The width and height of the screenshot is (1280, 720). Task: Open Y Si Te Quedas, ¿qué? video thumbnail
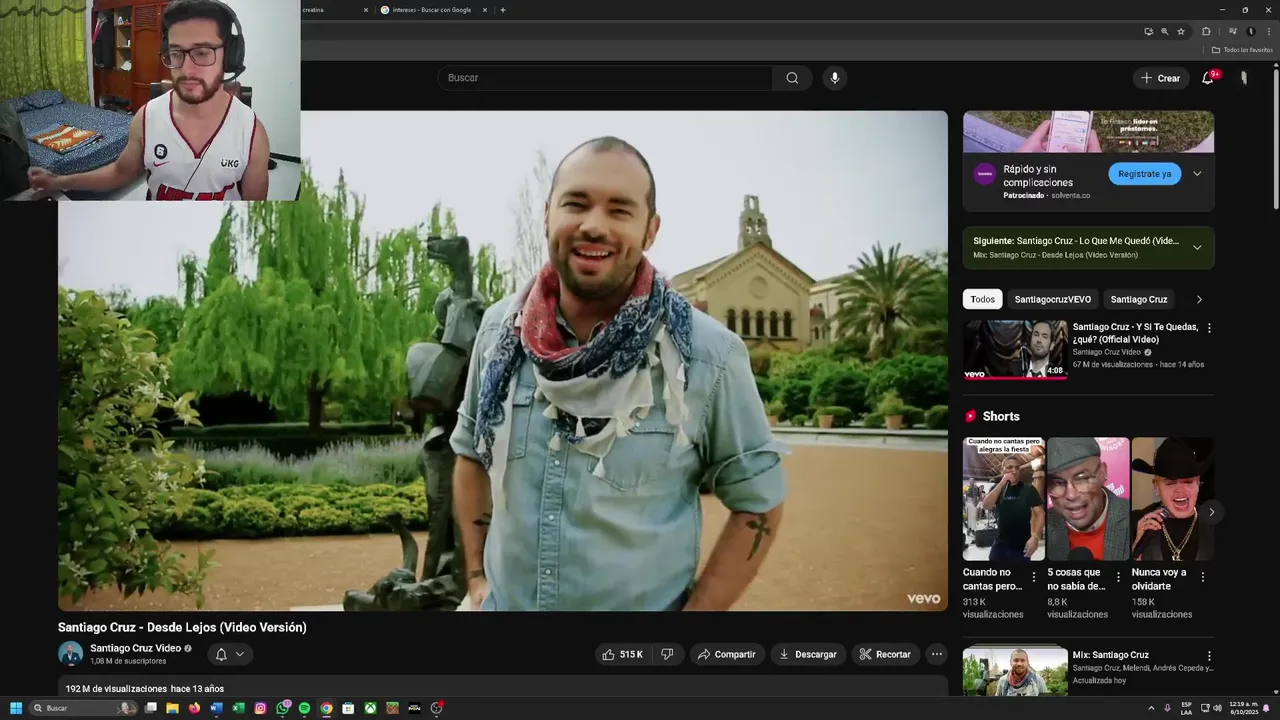tap(1015, 349)
